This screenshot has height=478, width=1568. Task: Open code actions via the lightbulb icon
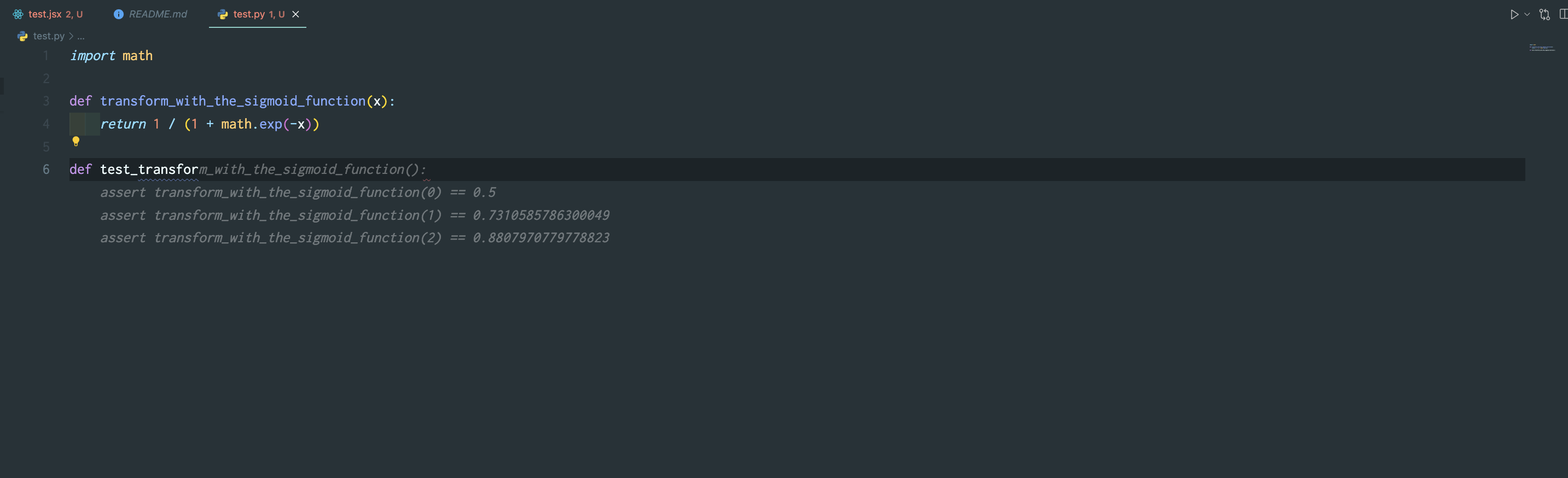pos(76,142)
